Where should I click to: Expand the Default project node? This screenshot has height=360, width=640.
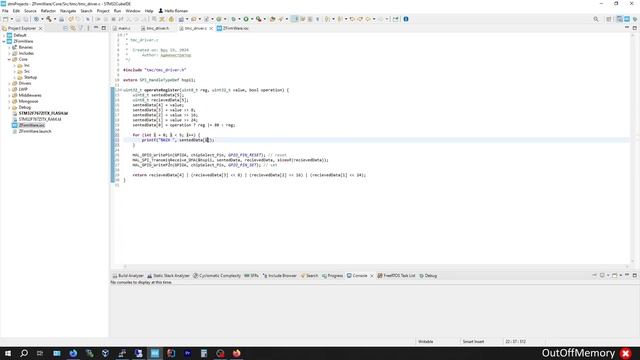pos(4,36)
